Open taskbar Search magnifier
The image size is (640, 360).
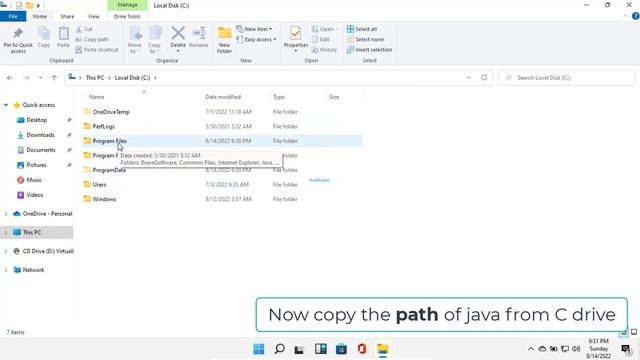(x=280, y=349)
